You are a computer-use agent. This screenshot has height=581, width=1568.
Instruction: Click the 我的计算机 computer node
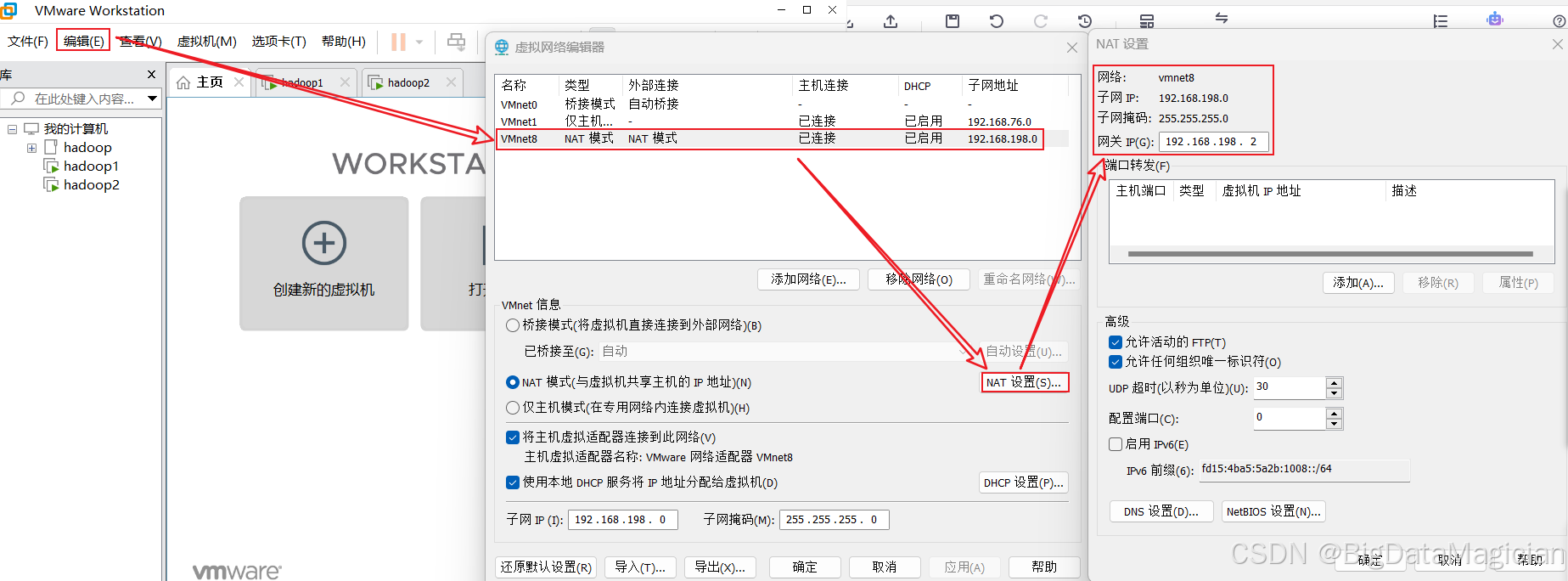(66, 128)
